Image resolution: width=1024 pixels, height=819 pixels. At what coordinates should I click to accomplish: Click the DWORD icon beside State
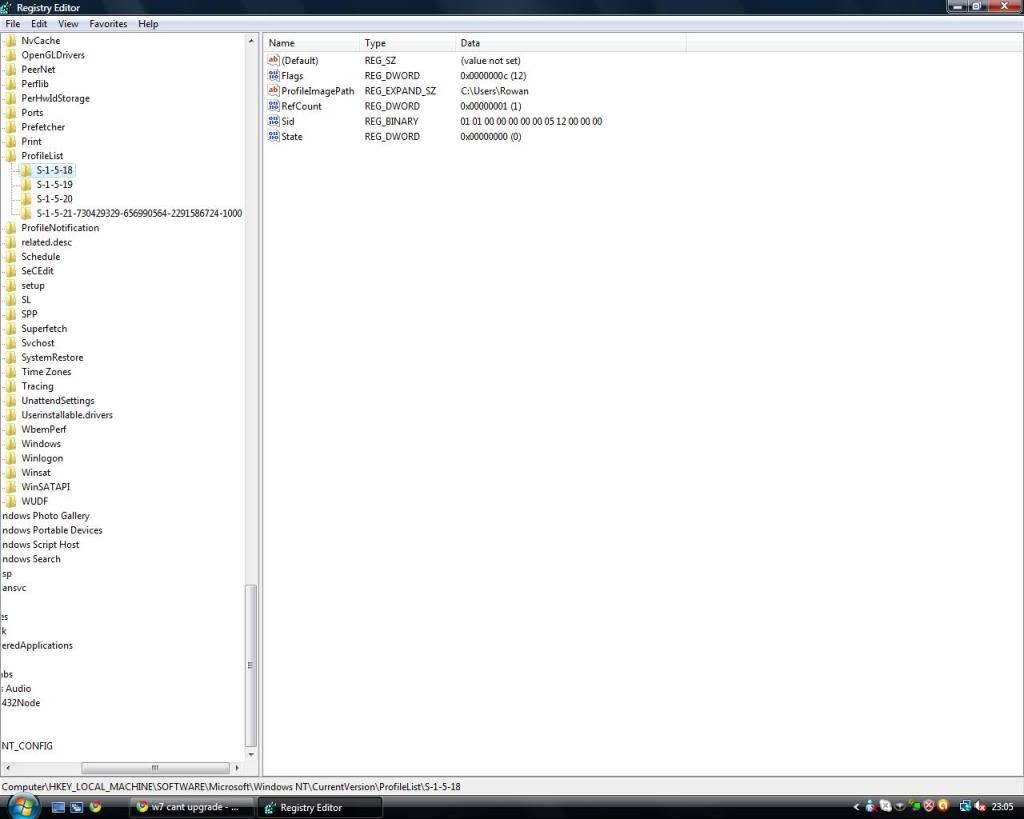(274, 136)
